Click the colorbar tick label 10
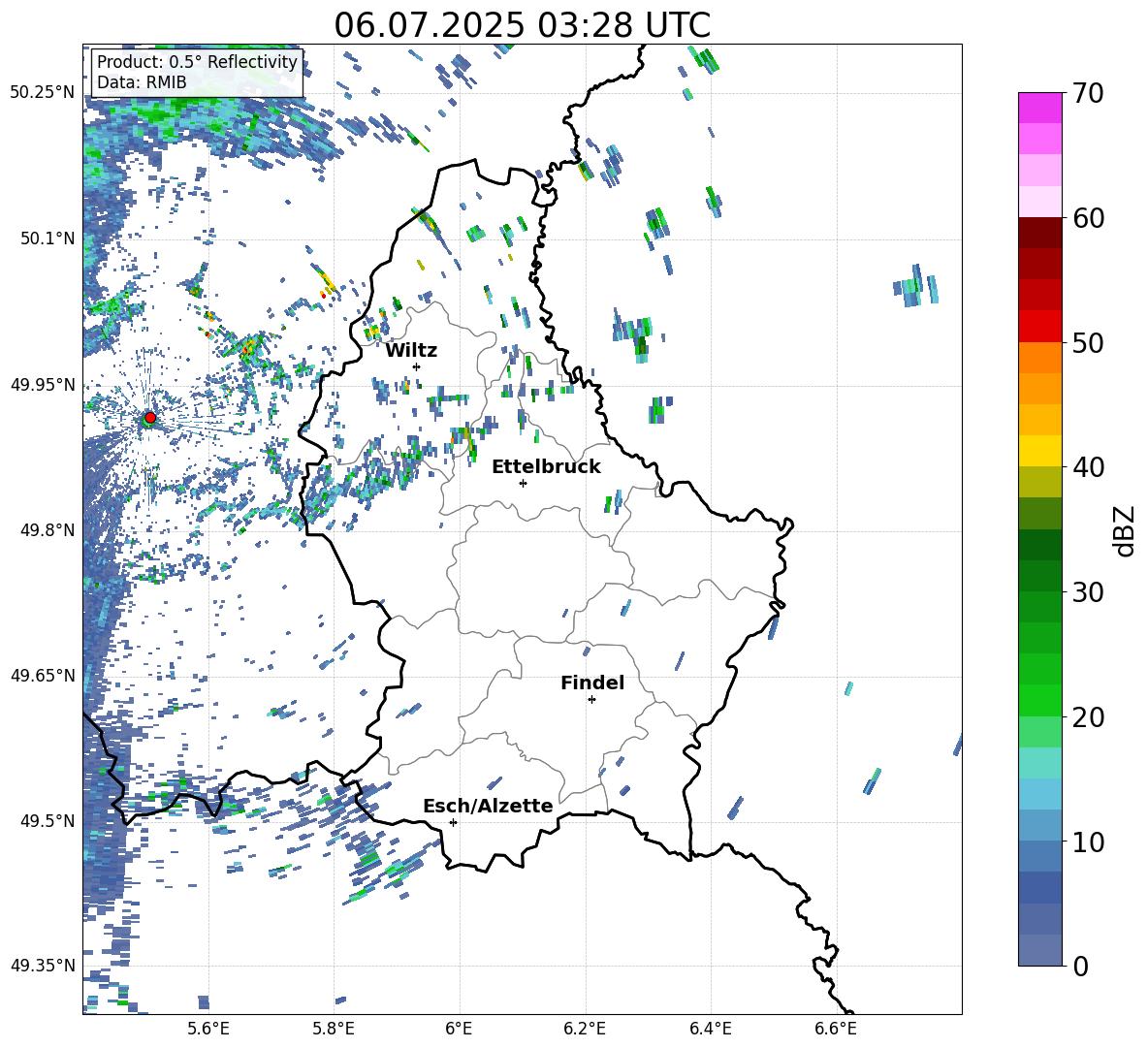 pyautogui.click(x=1088, y=842)
